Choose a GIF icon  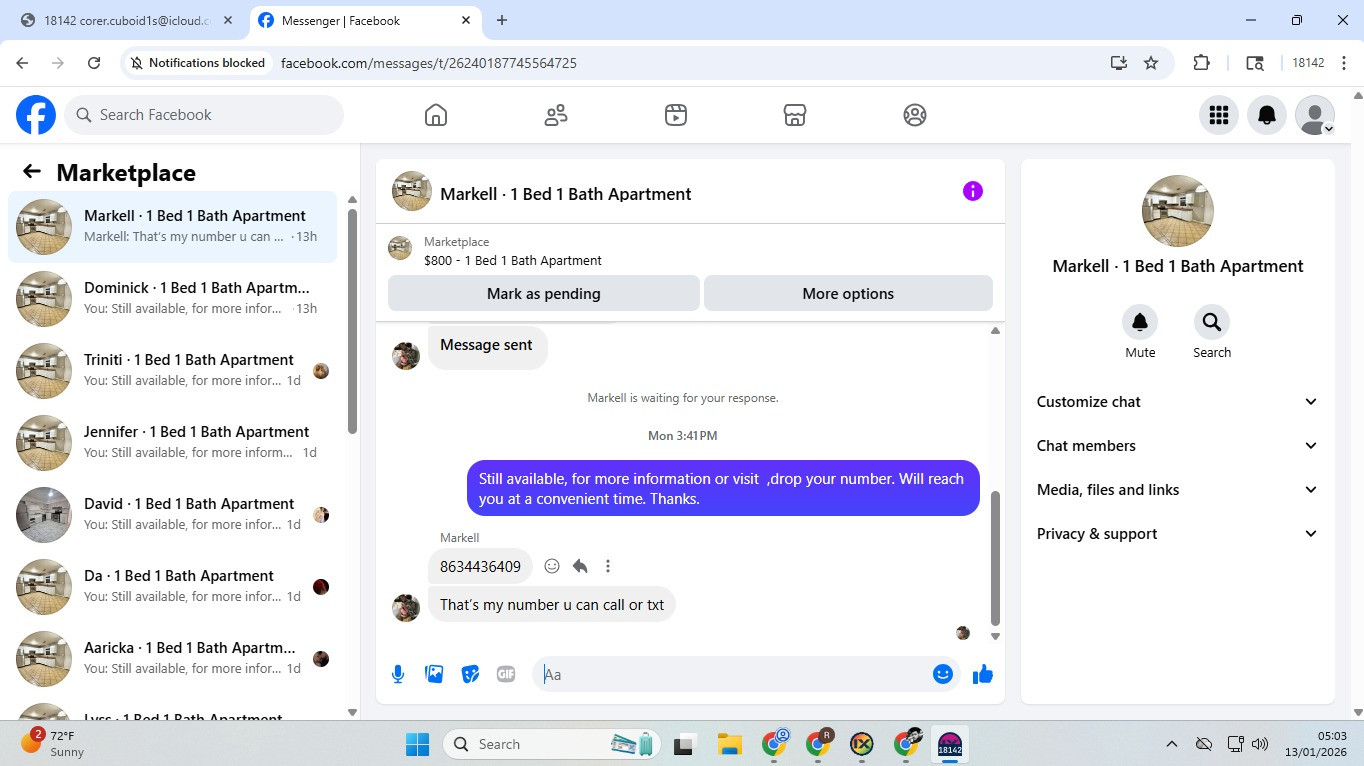click(506, 674)
